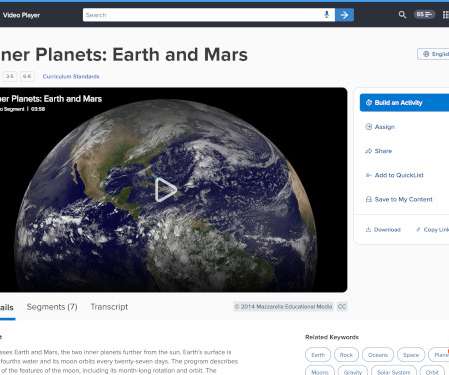The height and width of the screenshot is (375, 449).
Task: Open the apps grid icon in header
Action: [446, 15]
